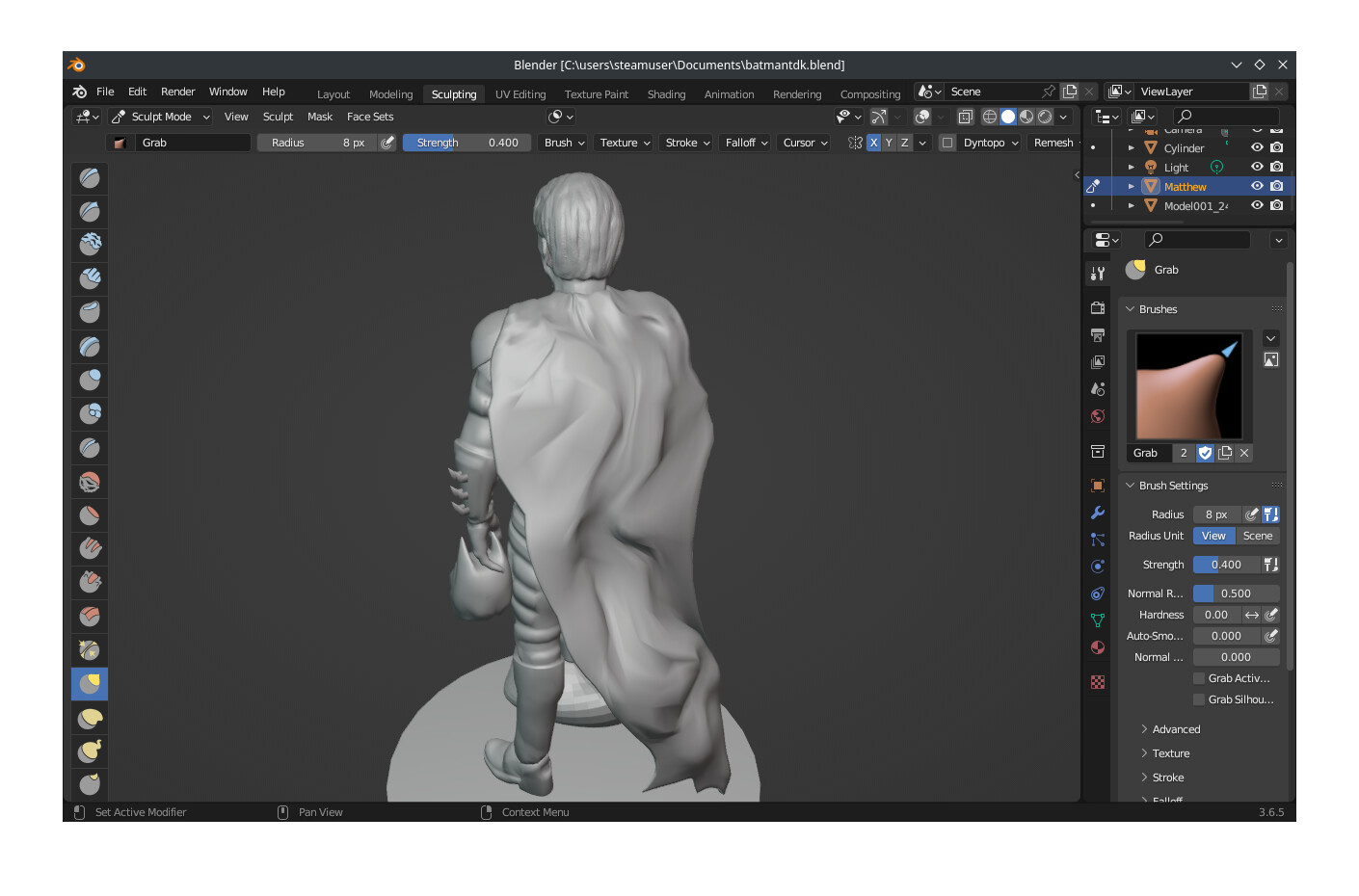Switch viewport to Material Preview shading
Image resolution: width=1359 pixels, height=896 pixels.
click(1026, 117)
